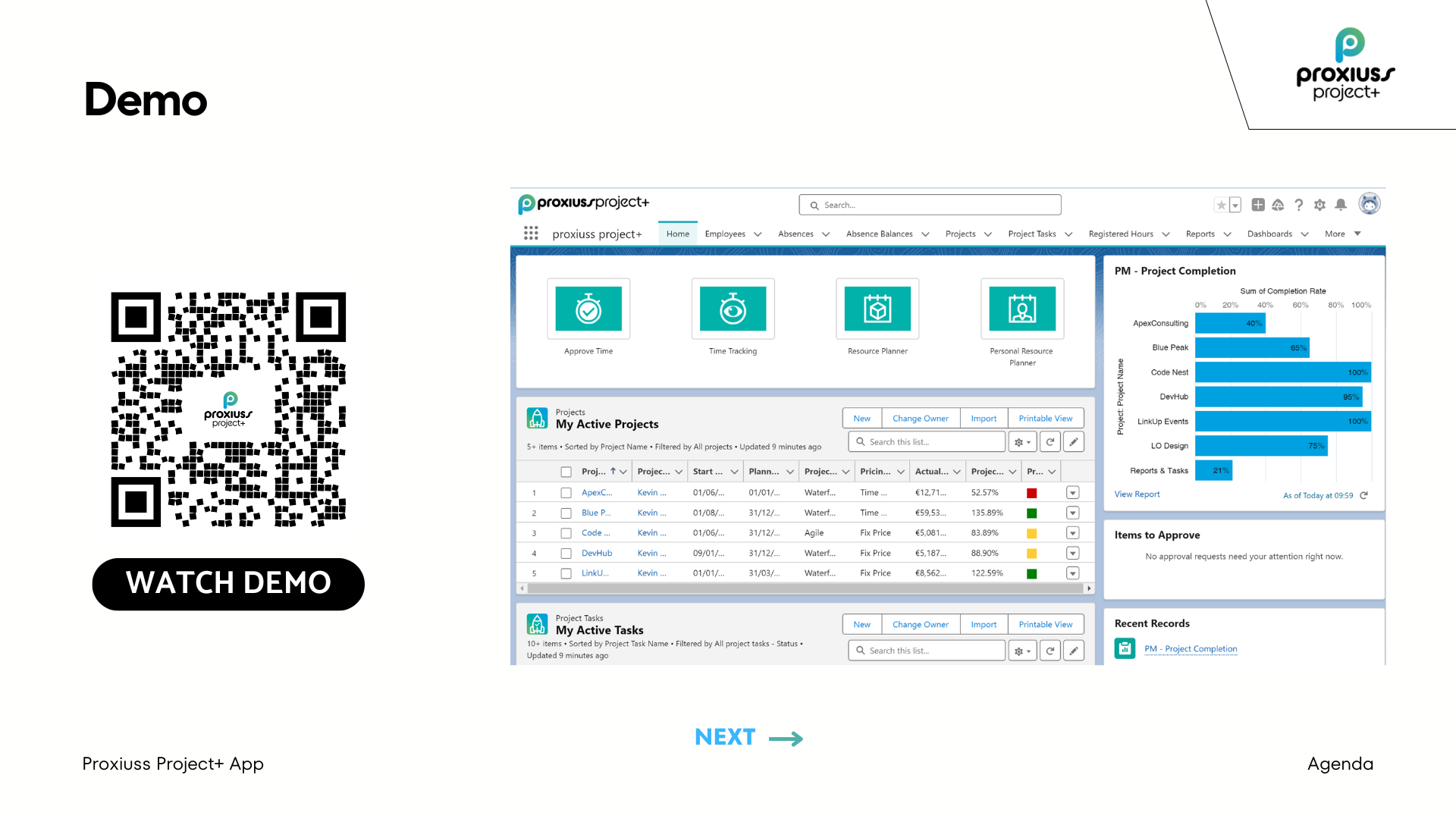Switch to the Home tab
The image size is (1456, 819).
click(x=678, y=234)
